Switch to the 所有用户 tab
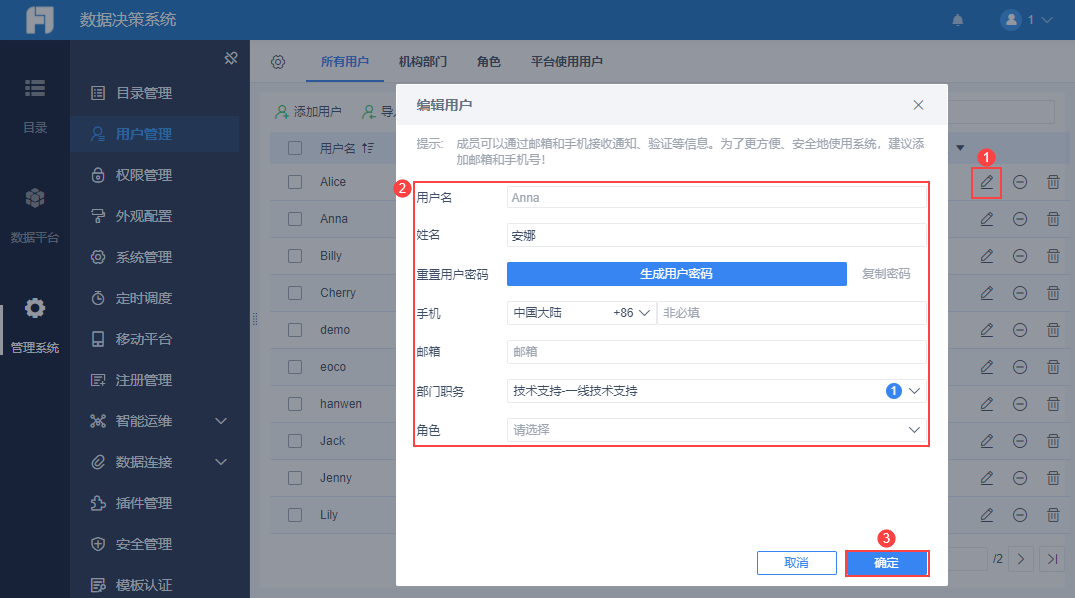Image resolution: width=1075 pixels, height=598 pixels. pos(345,62)
